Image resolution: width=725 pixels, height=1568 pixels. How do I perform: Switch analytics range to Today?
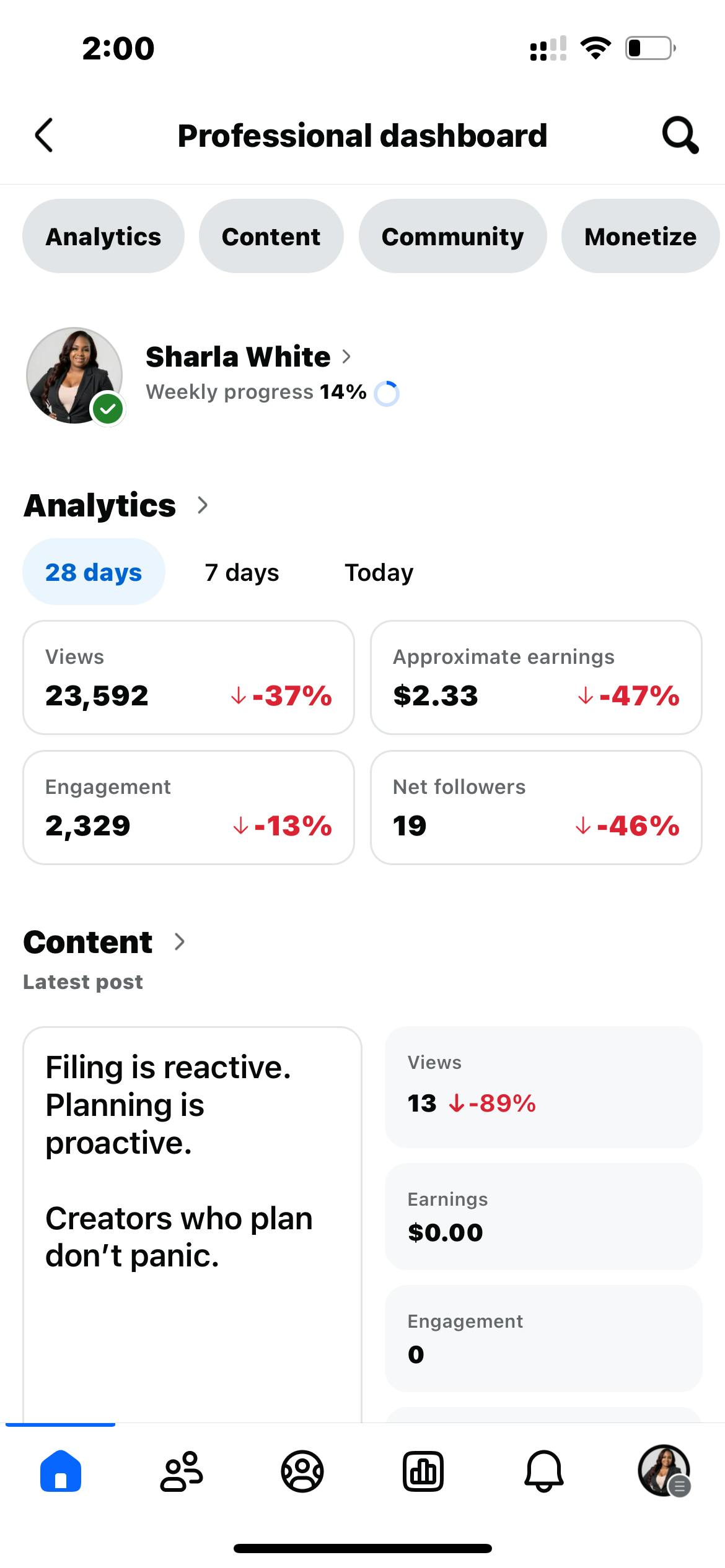point(379,572)
